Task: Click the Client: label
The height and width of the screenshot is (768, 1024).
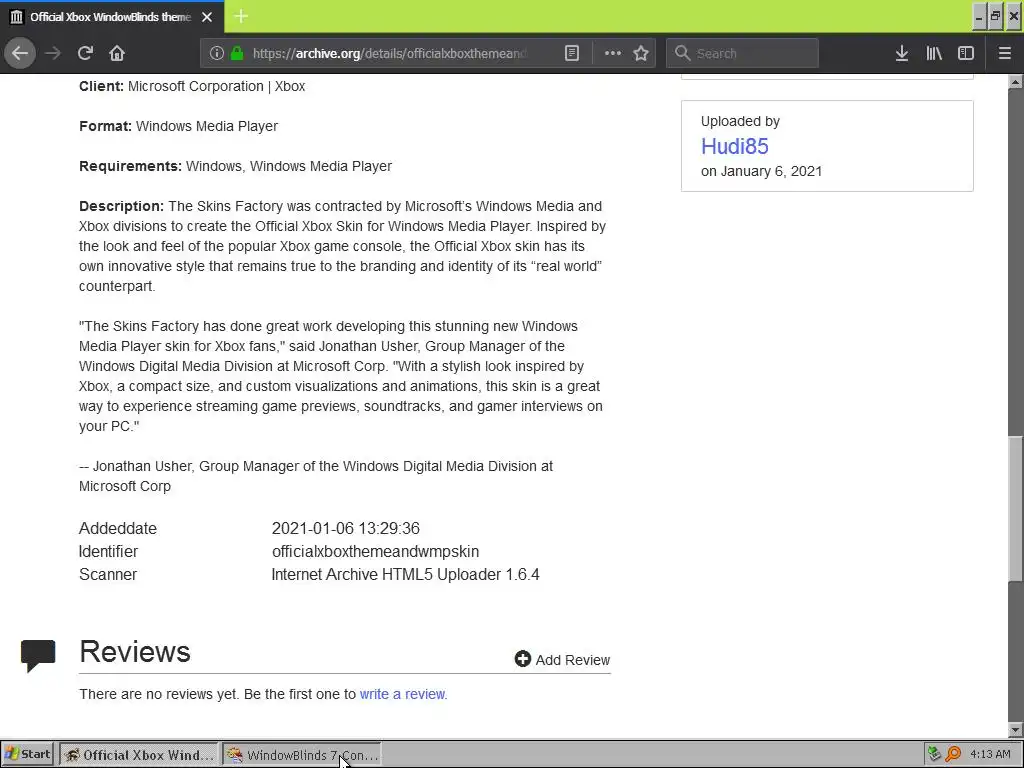Action: click(x=101, y=86)
